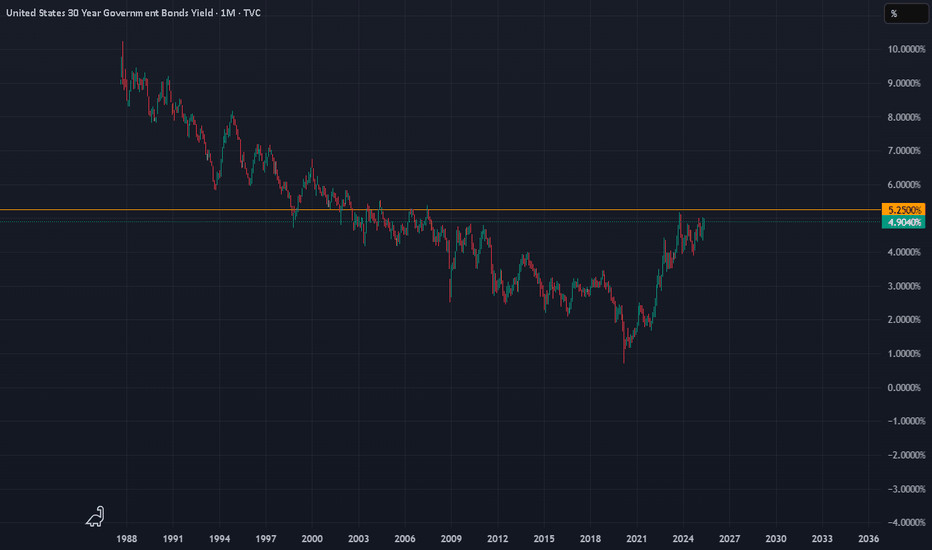
Task: Click the 2009 label on time axis
Action: [x=451, y=538]
